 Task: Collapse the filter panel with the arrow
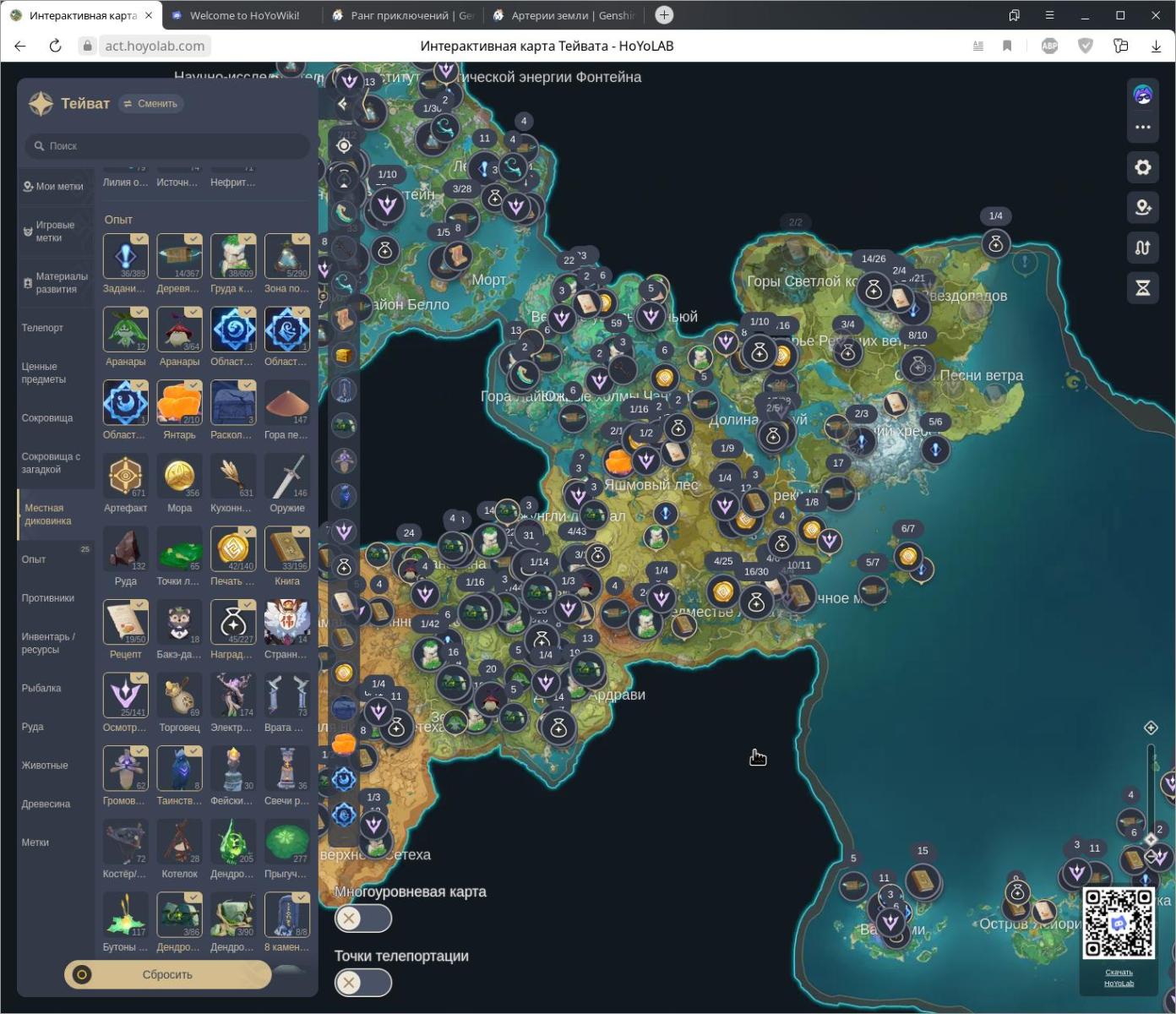click(342, 104)
